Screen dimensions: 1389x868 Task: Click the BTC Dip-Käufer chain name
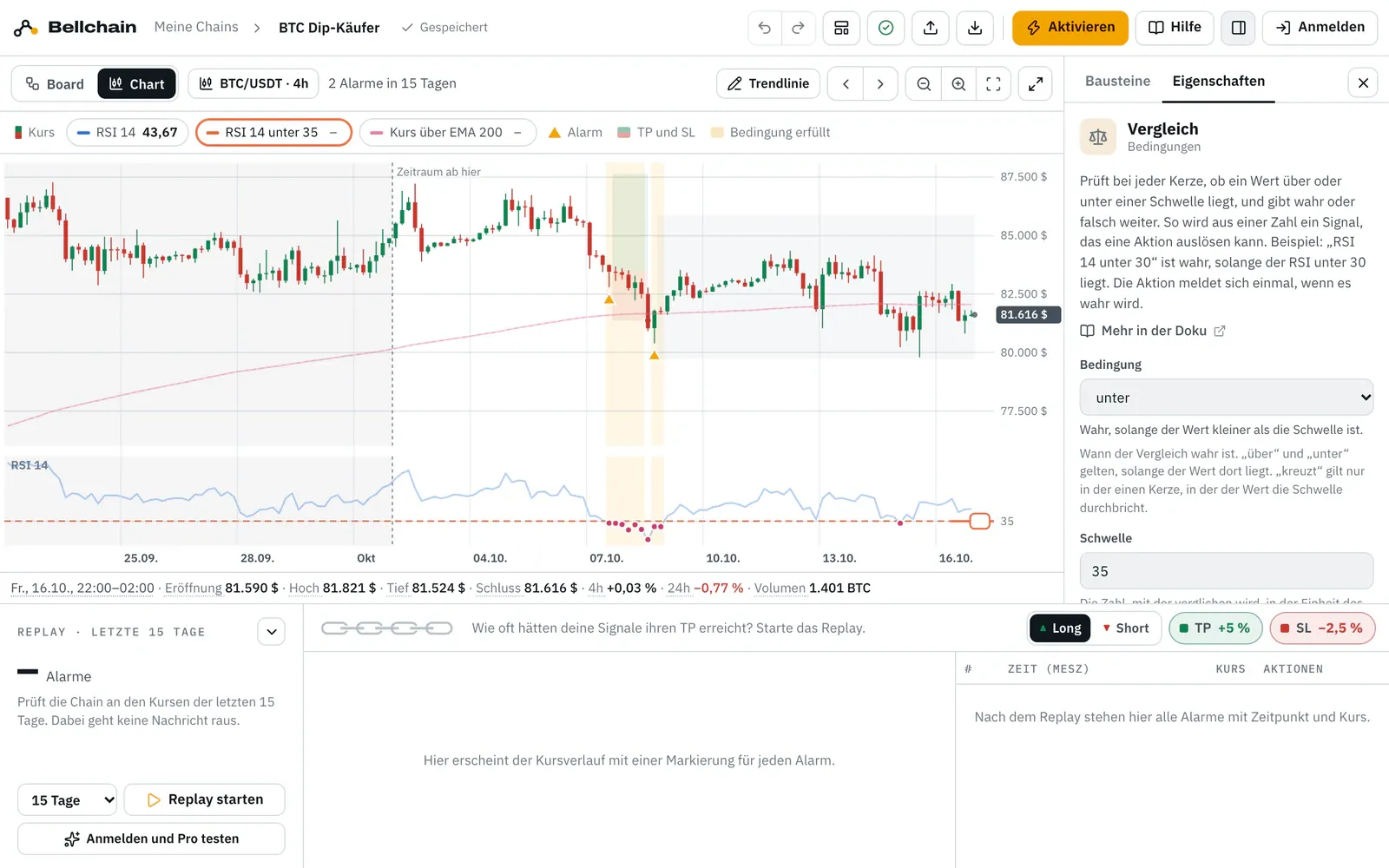(x=329, y=28)
